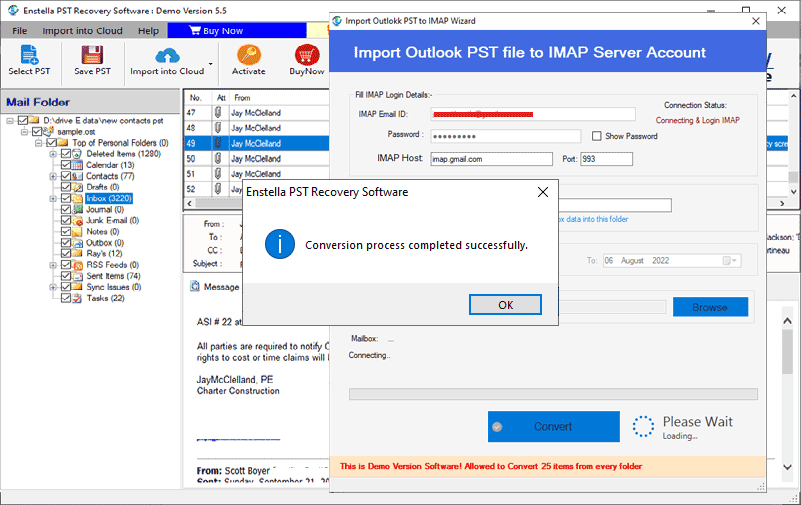Viewport: 801px width, 505px height.
Task: Close the Conversion completed message dialog
Action: coord(543,192)
